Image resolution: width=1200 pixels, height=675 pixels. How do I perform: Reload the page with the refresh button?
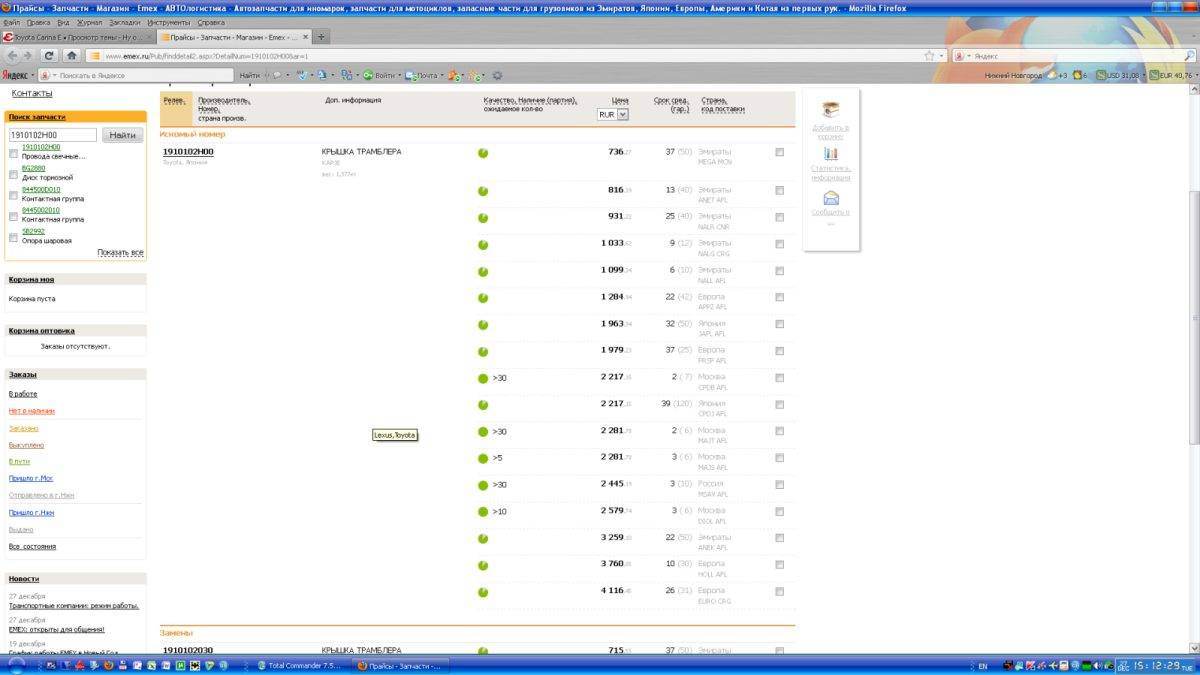tap(49, 56)
